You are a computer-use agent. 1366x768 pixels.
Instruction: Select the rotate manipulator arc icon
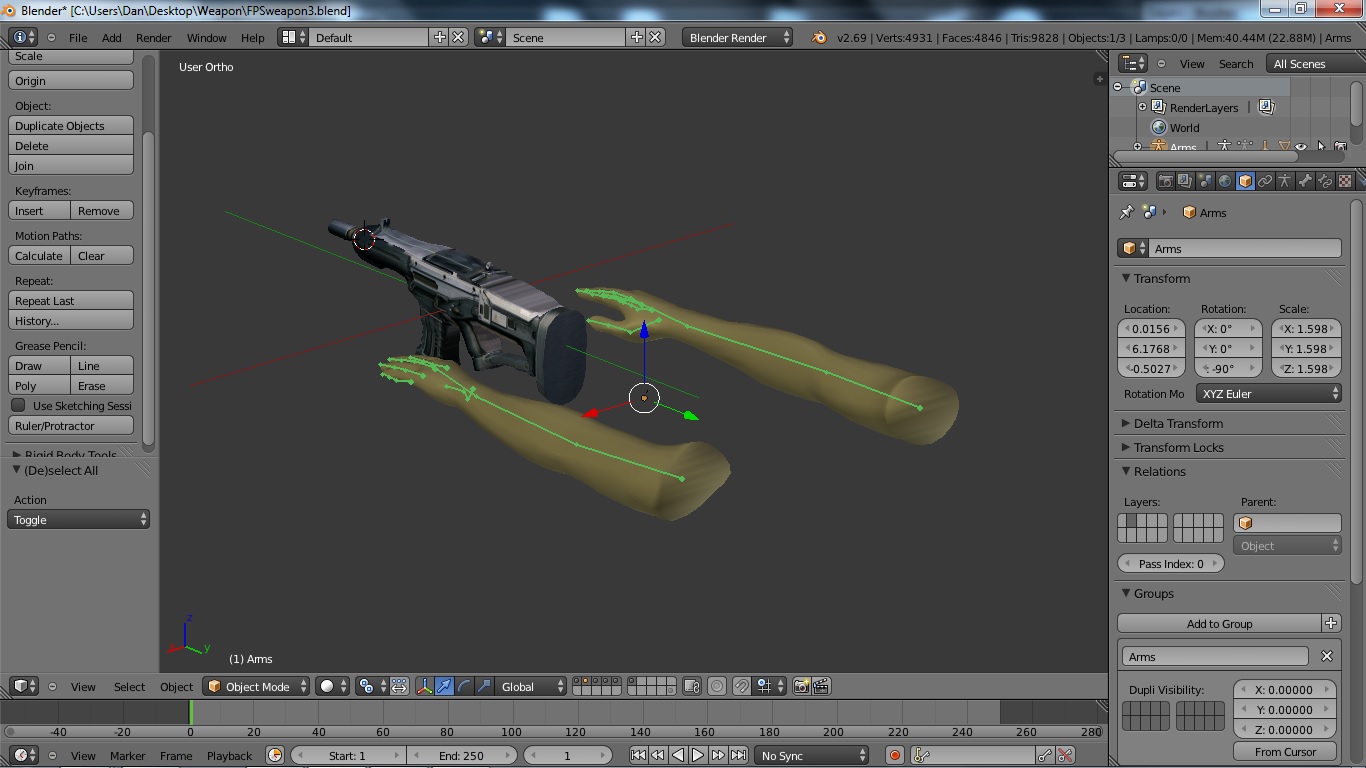(464, 686)
